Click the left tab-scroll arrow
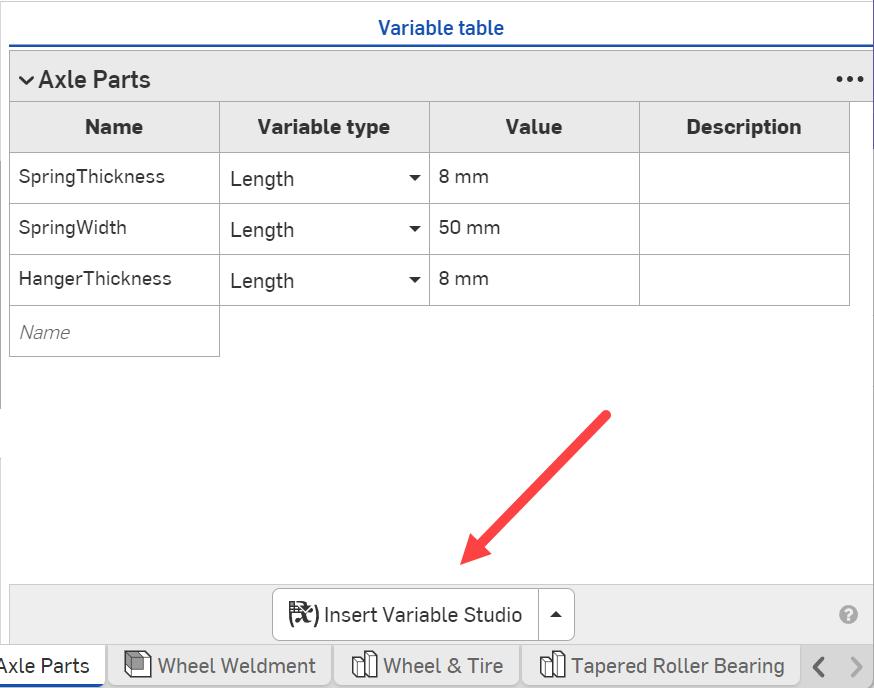Image resolution: width=874 pixels, height=688 pixels. coord(820,664)
